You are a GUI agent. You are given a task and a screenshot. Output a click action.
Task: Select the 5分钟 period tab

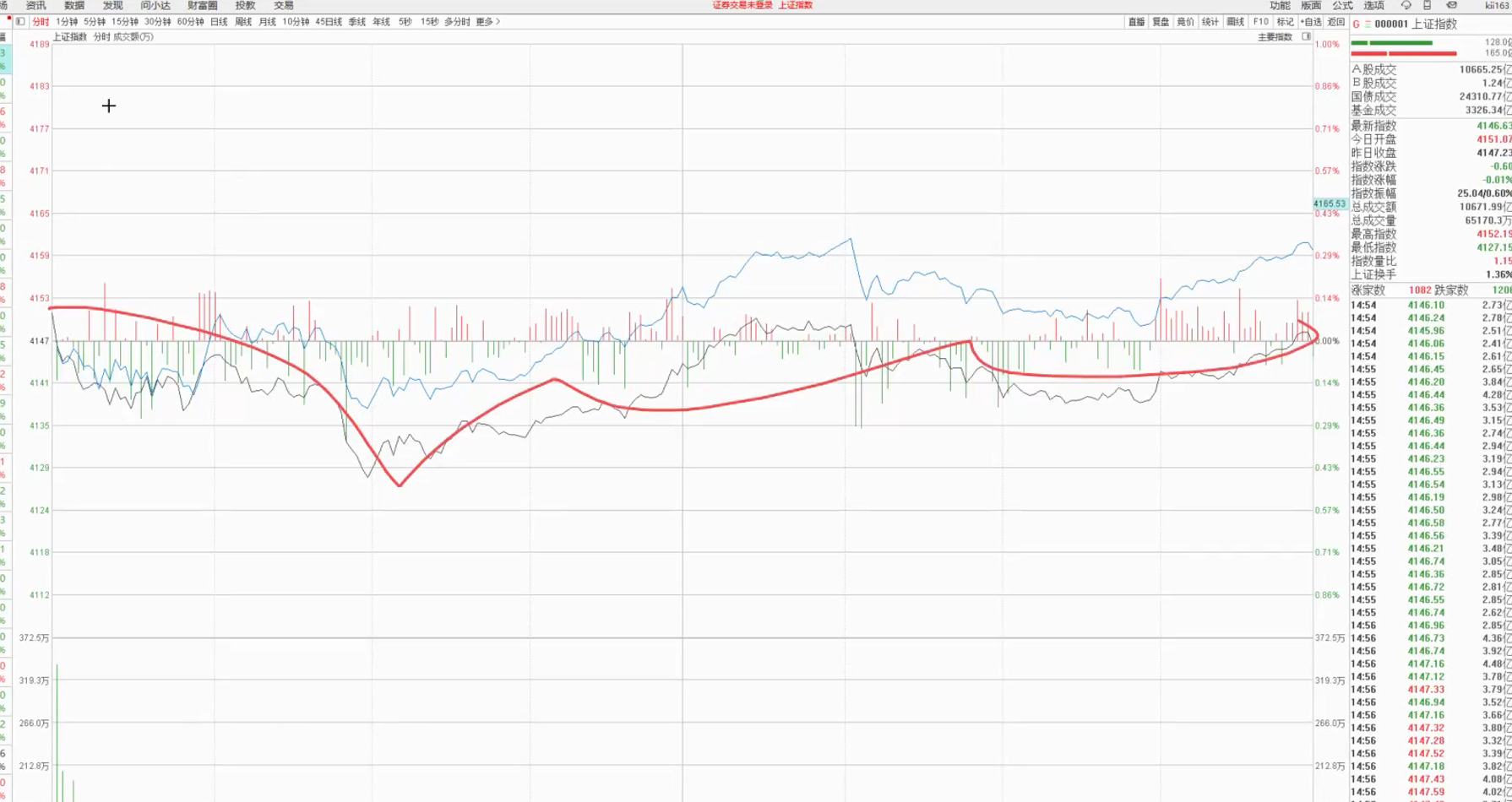click(x=95, y=22)
